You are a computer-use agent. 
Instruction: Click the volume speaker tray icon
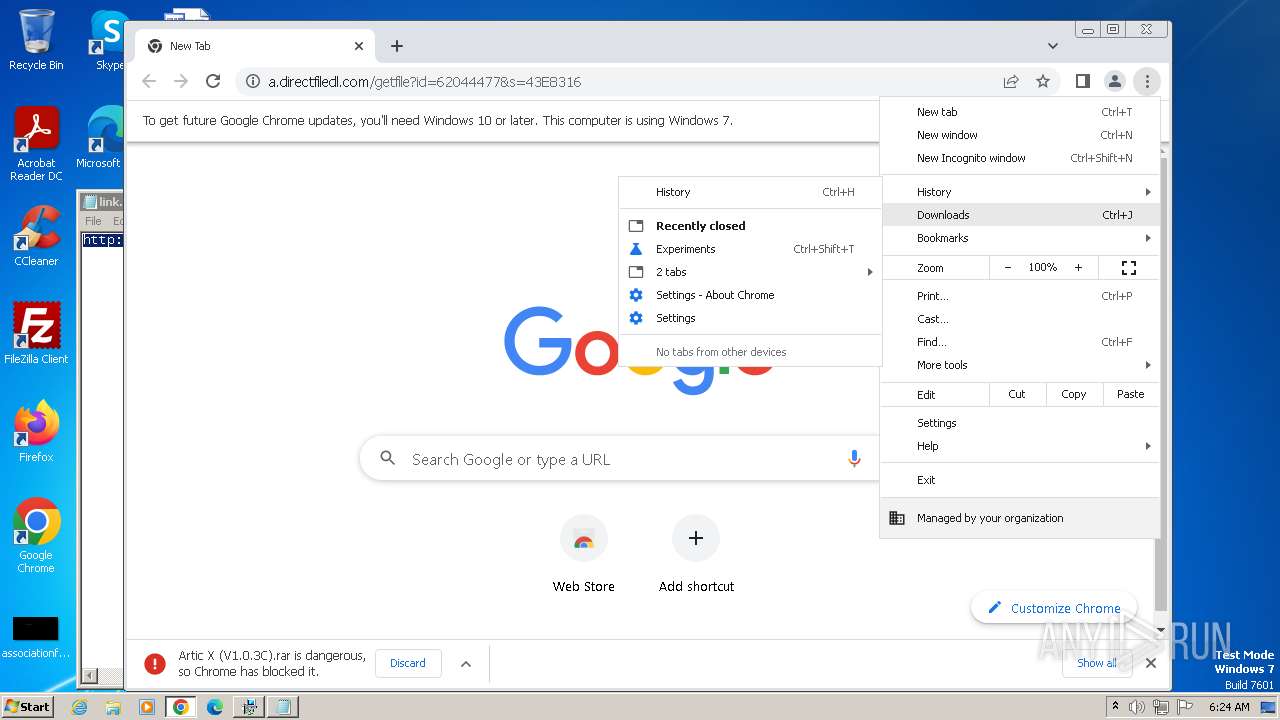[1137, 707]
